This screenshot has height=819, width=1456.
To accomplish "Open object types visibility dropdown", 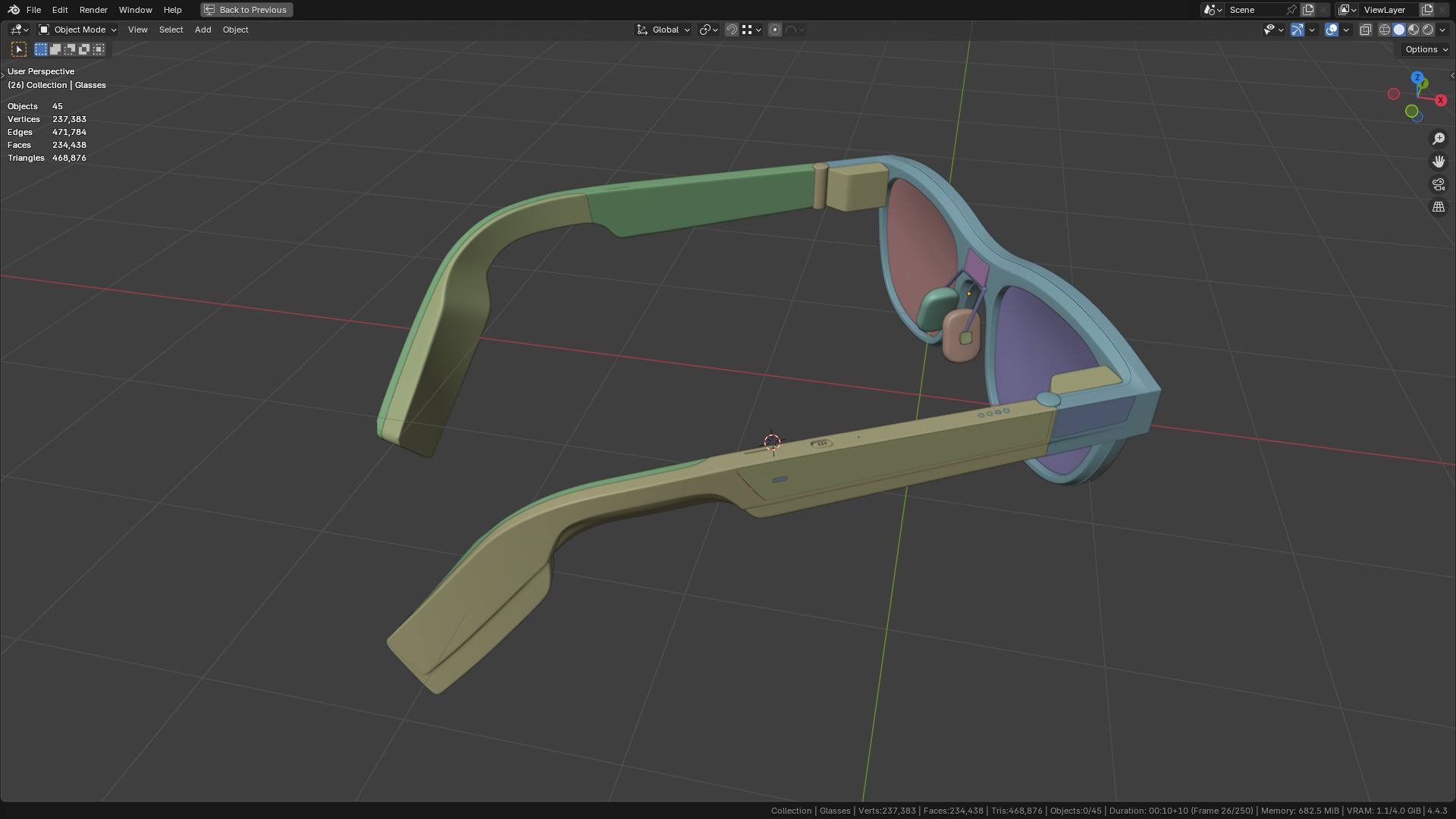I will (x=1273, y=30).
